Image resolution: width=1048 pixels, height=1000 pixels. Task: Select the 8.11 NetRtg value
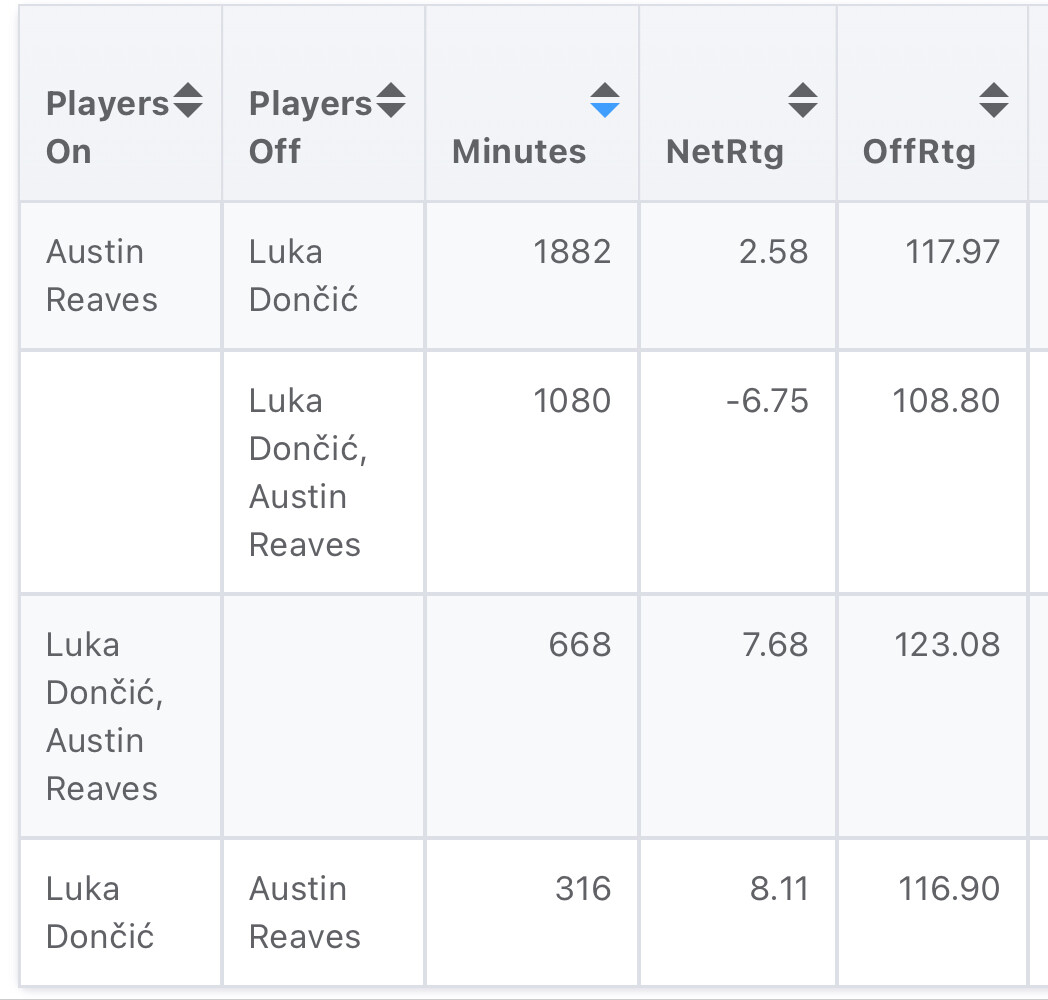point(779,889)
